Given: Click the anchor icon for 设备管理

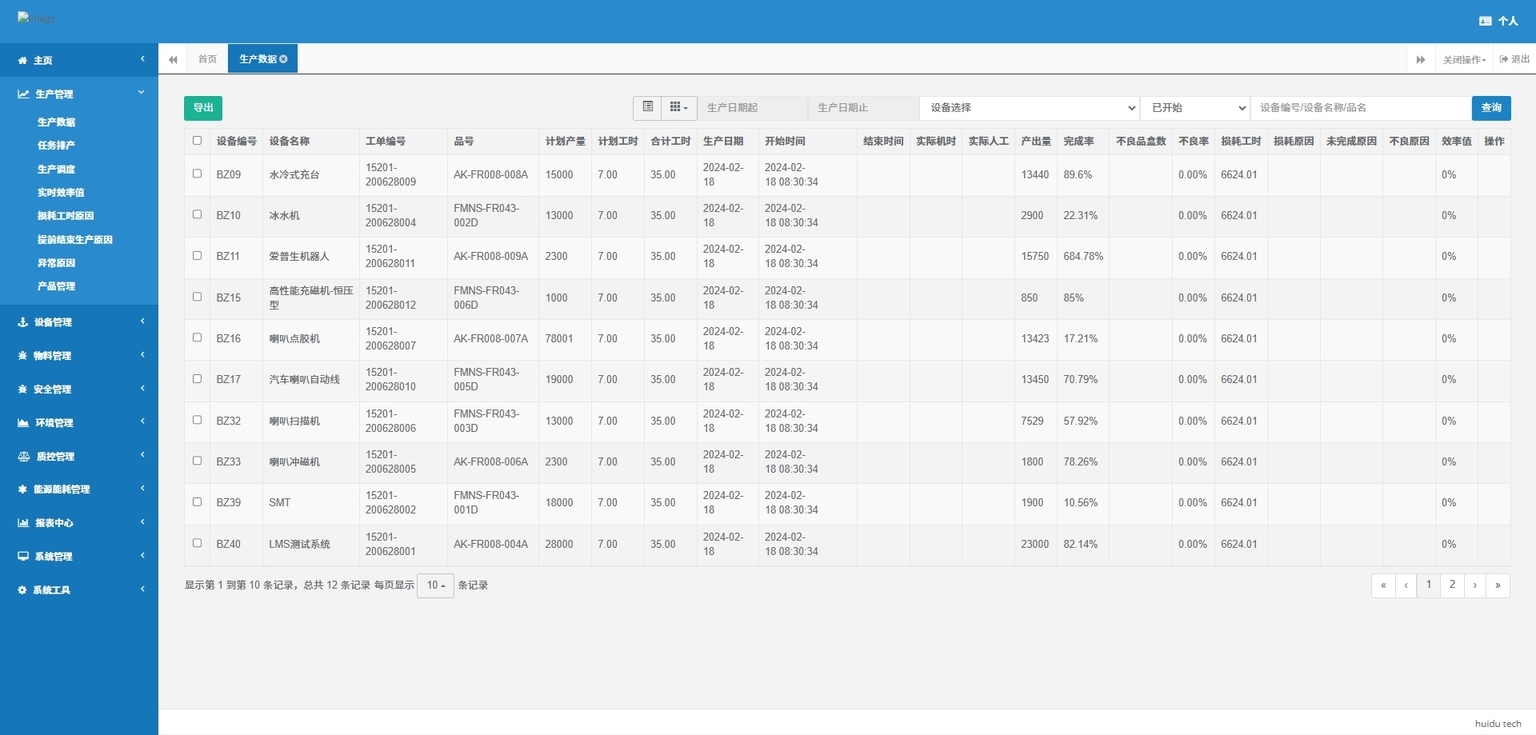Looking at the screenshot, I should (x=23, y=322).
